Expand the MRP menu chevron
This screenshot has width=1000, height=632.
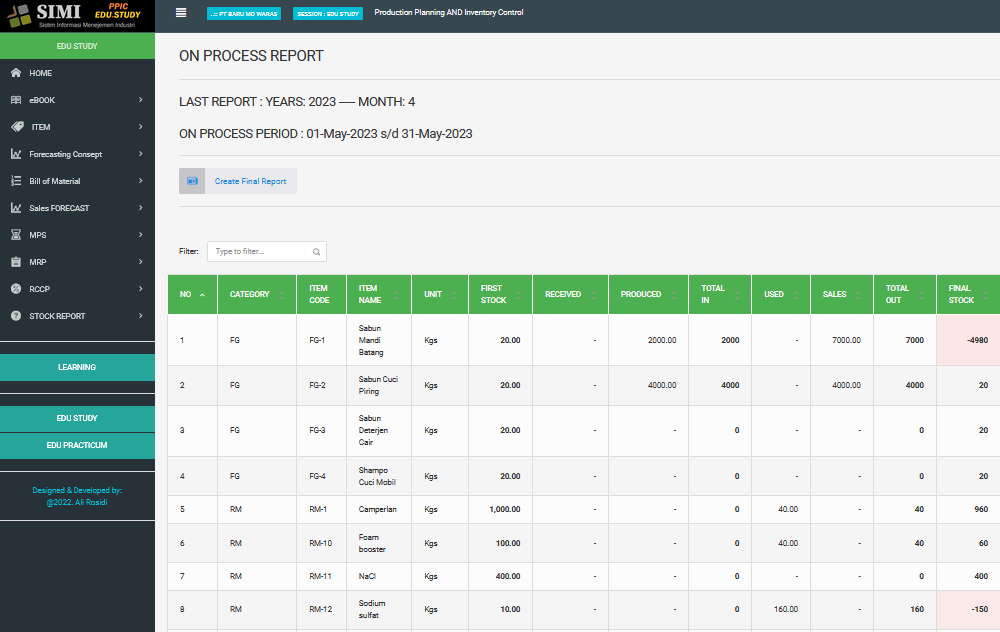click(141, 262)
